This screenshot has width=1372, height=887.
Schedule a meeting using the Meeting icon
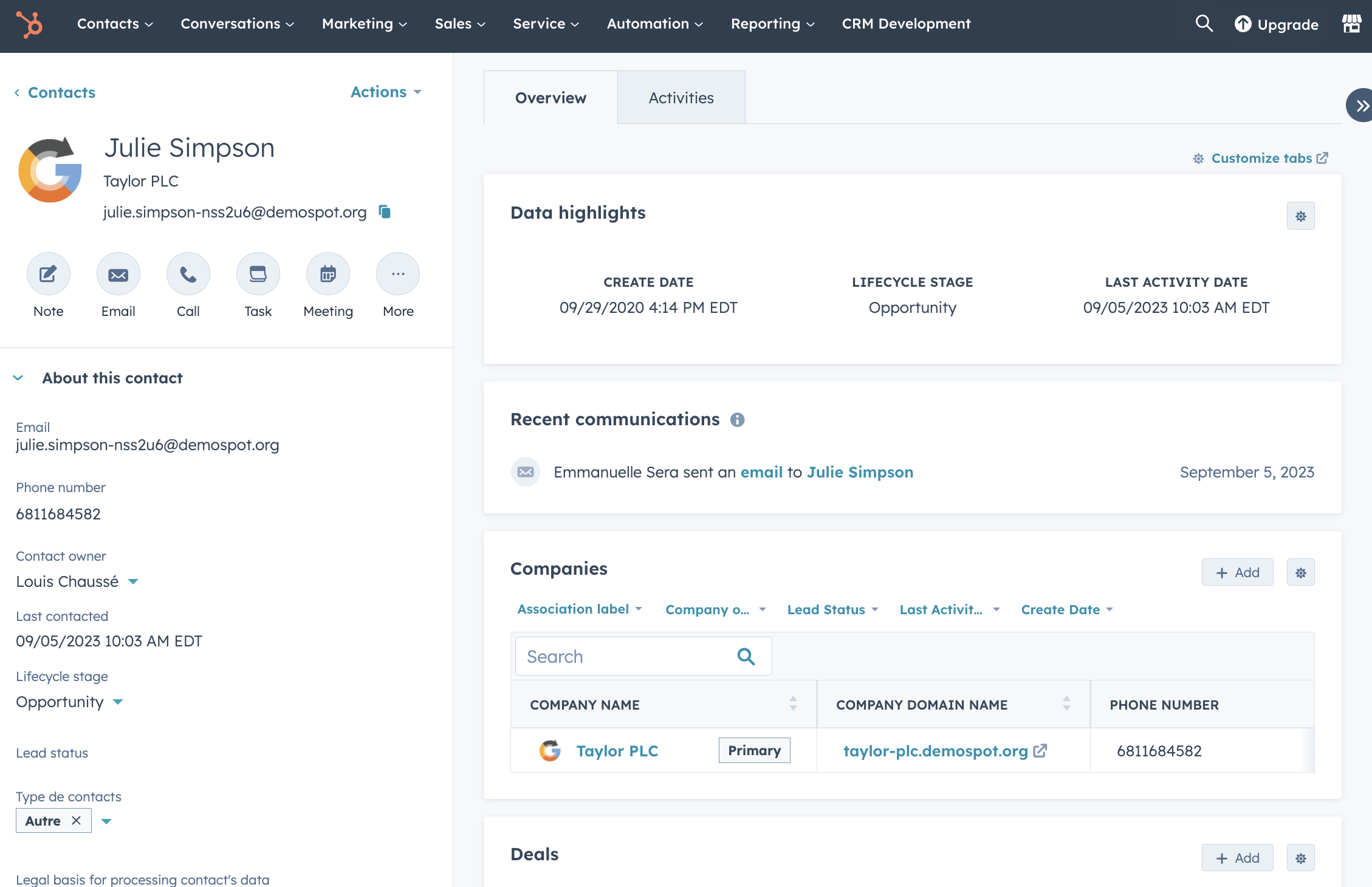click(328, 273)
